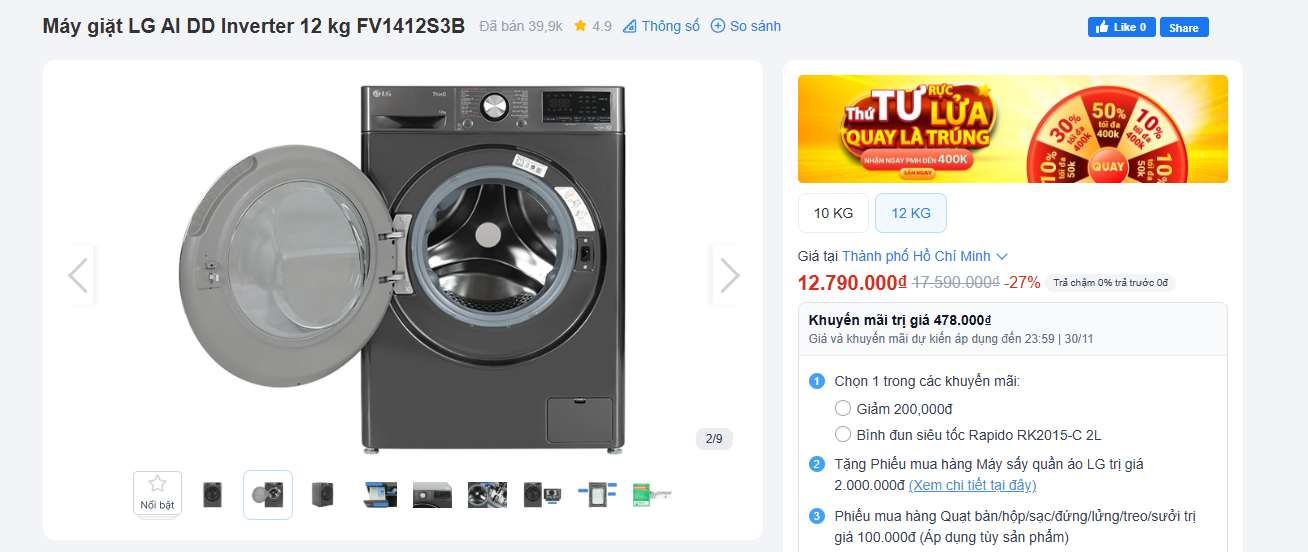Choose the 10 KG capacity option
The height and width of the screenshot is (552, 1308).
point(833,213)
